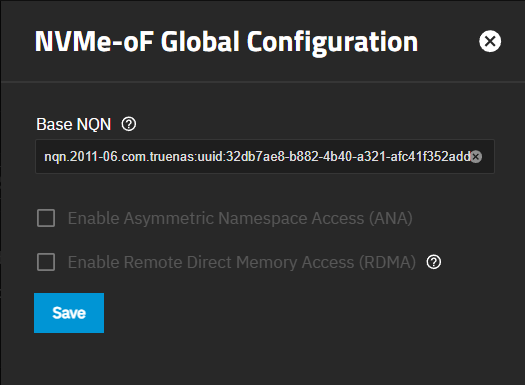This screenshot has width=525, height=385.
Task: Clear the Base NQN field with its X icon
Action: tap(476, 156)
